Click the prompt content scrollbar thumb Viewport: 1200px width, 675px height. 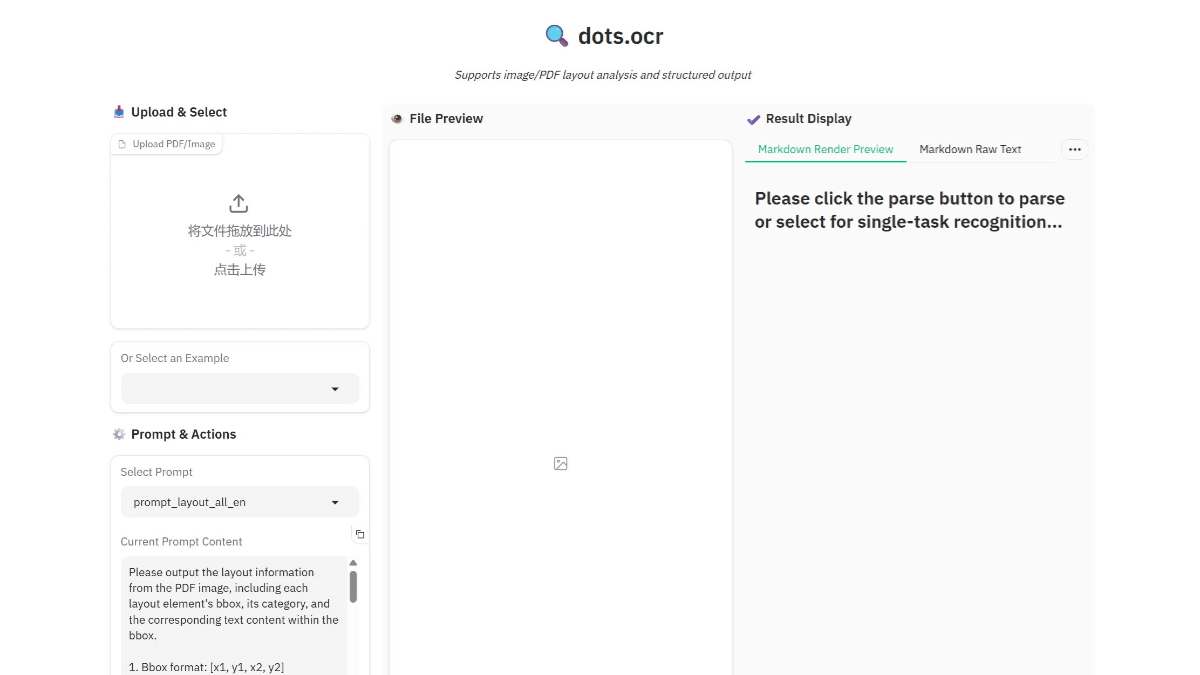point(353,587)
